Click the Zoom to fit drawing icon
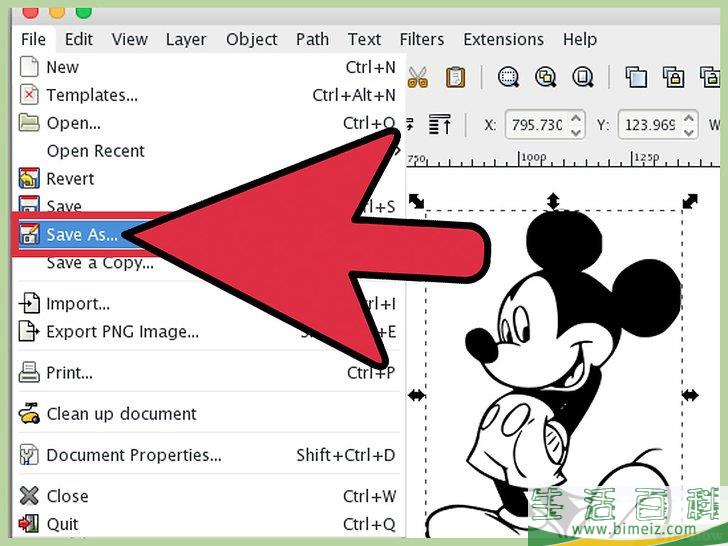 pos(546,77)
